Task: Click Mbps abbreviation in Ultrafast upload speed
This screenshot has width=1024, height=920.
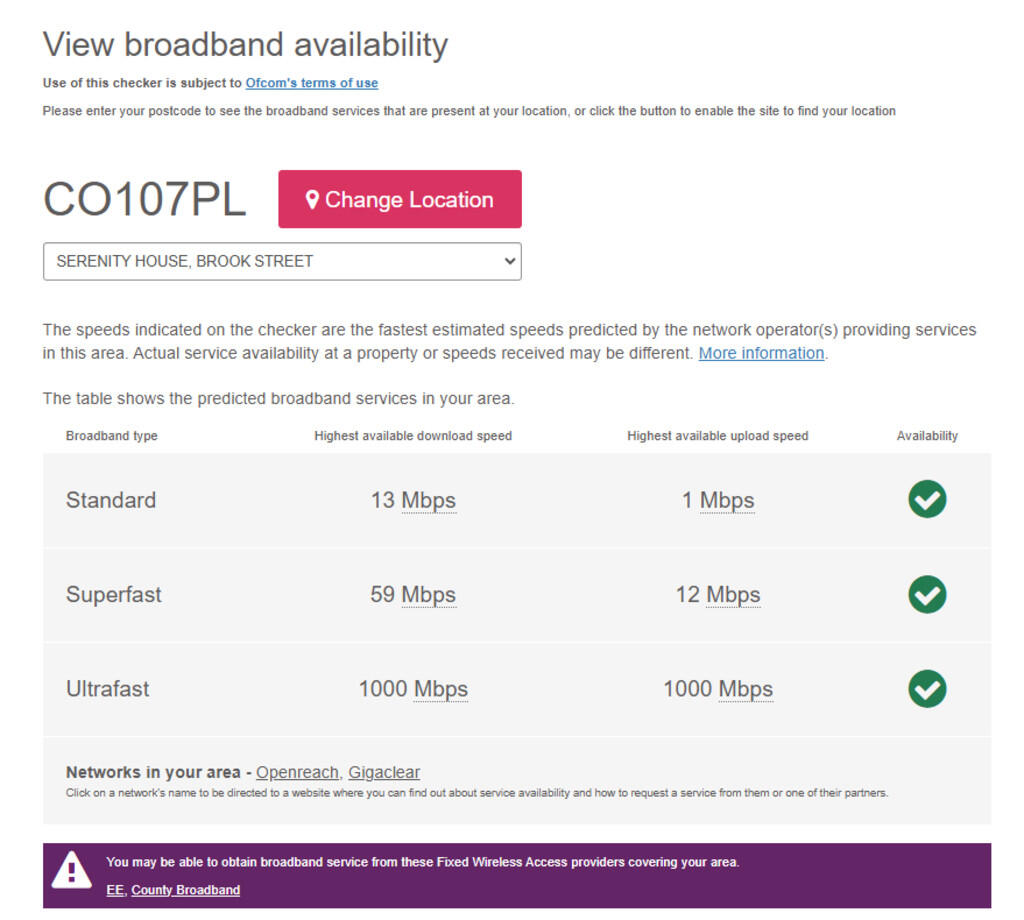Action: [x=745, y=689]
